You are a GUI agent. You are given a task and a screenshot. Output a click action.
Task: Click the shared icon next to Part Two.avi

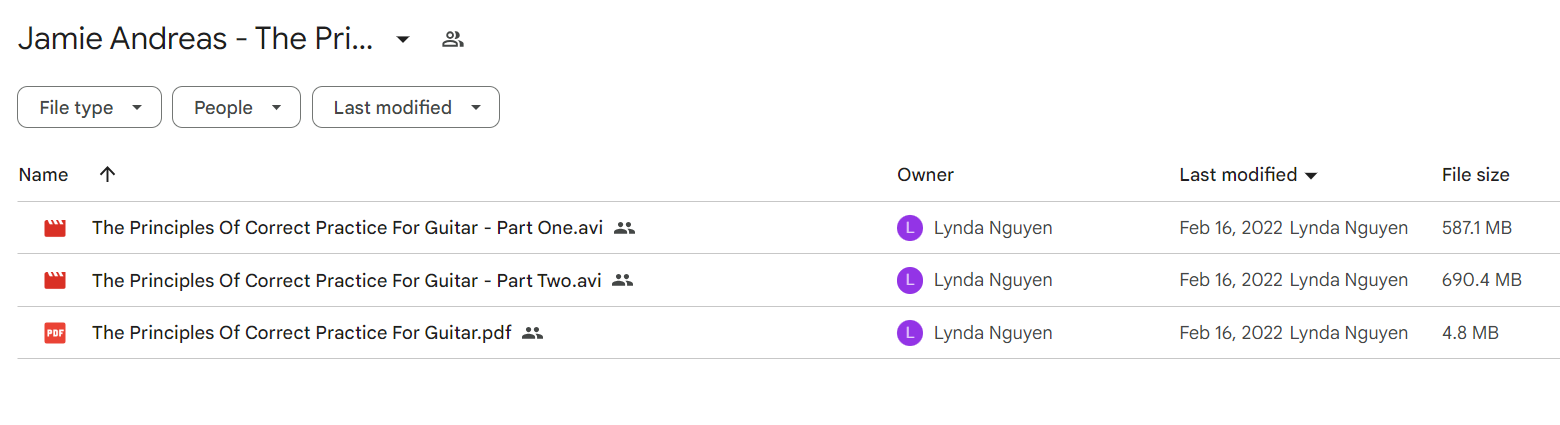pos(623,281)
